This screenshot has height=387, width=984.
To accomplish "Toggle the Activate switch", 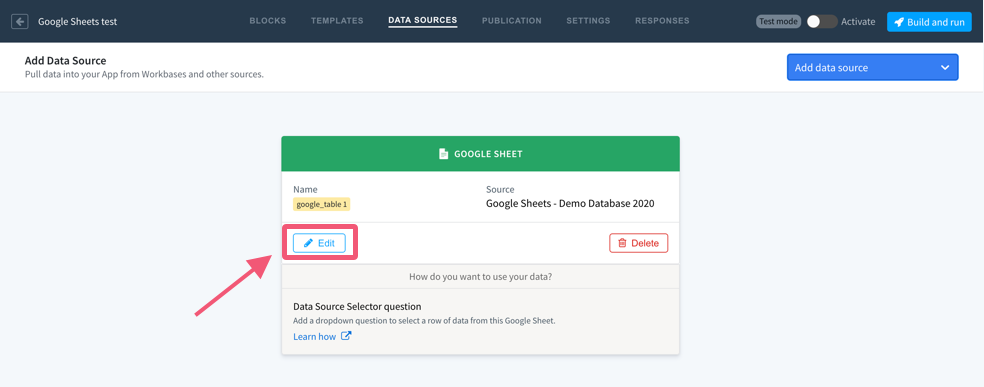I will [x=822, y=21].
